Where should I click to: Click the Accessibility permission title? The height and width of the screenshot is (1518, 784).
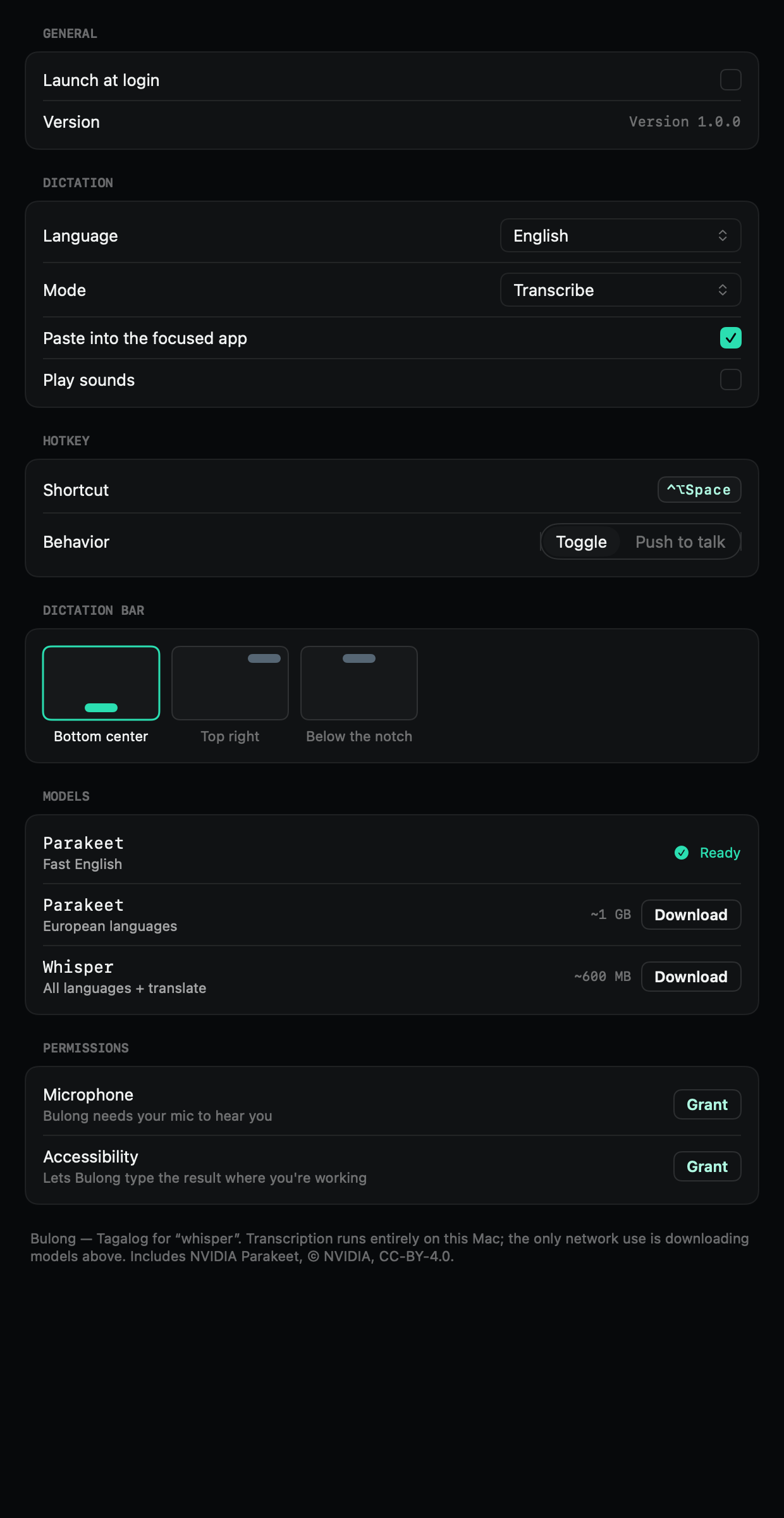pyautogui.click(x=90, y=1157)
